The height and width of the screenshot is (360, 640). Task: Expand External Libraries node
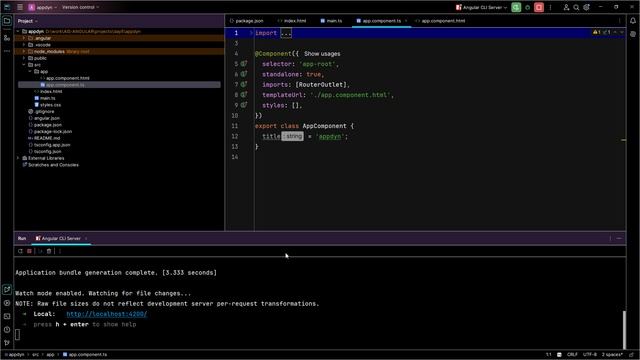(x=18, y=158)
